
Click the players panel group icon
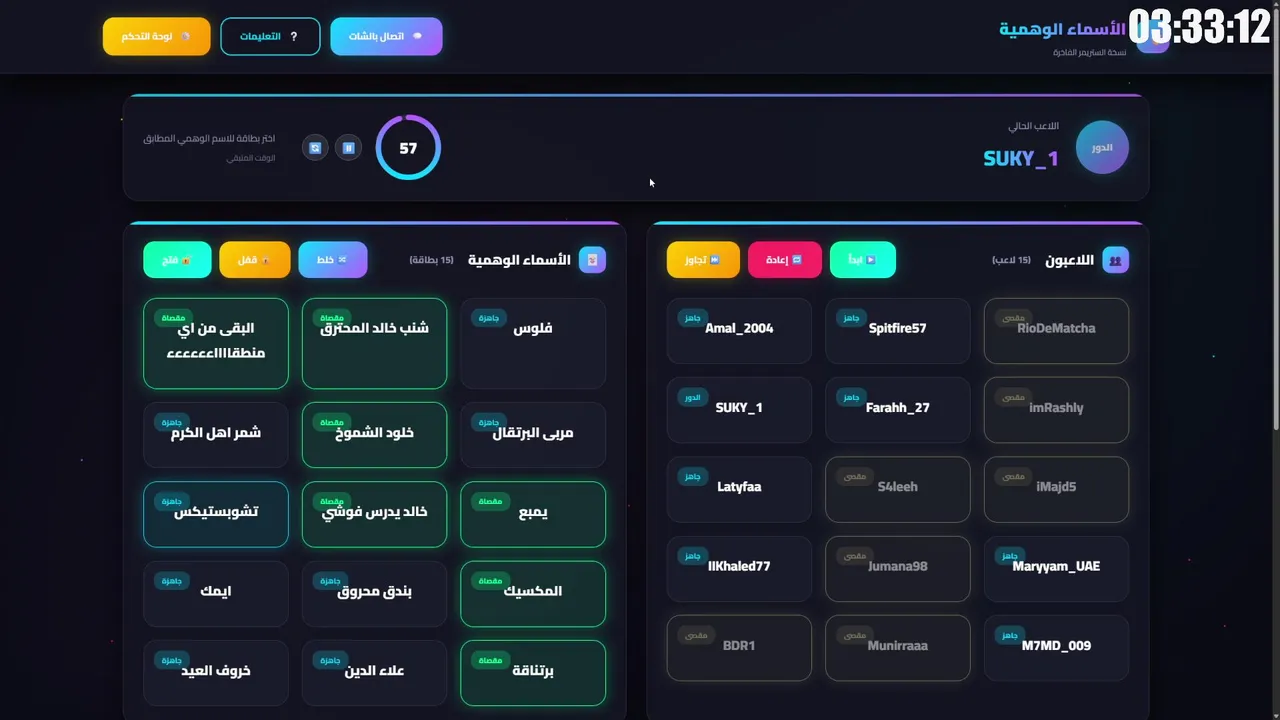[x=1115, y=260]
